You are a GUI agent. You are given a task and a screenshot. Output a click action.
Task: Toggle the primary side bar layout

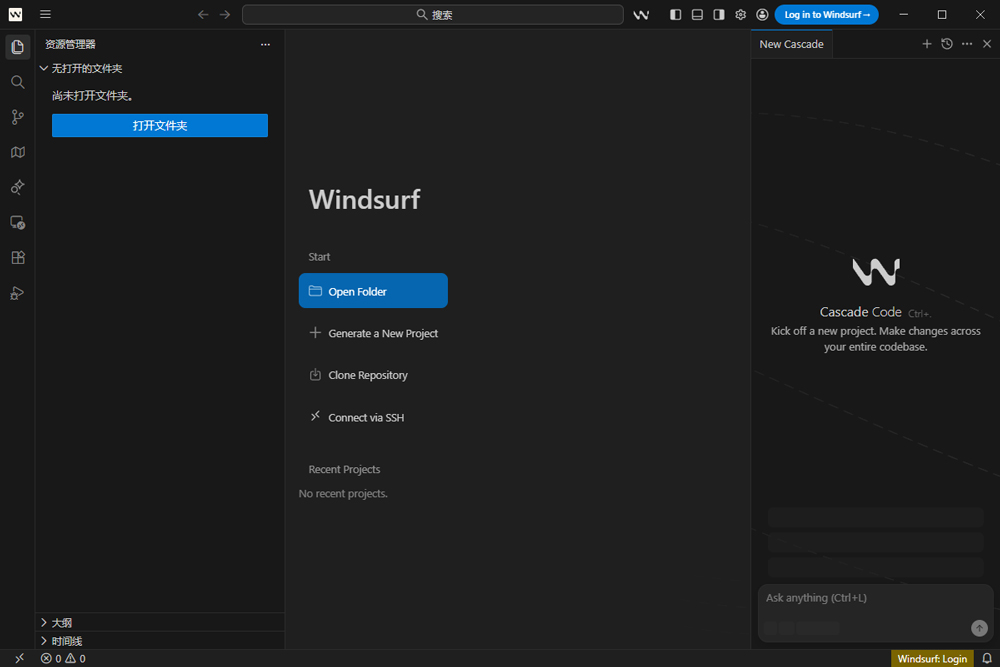point(675,14)
